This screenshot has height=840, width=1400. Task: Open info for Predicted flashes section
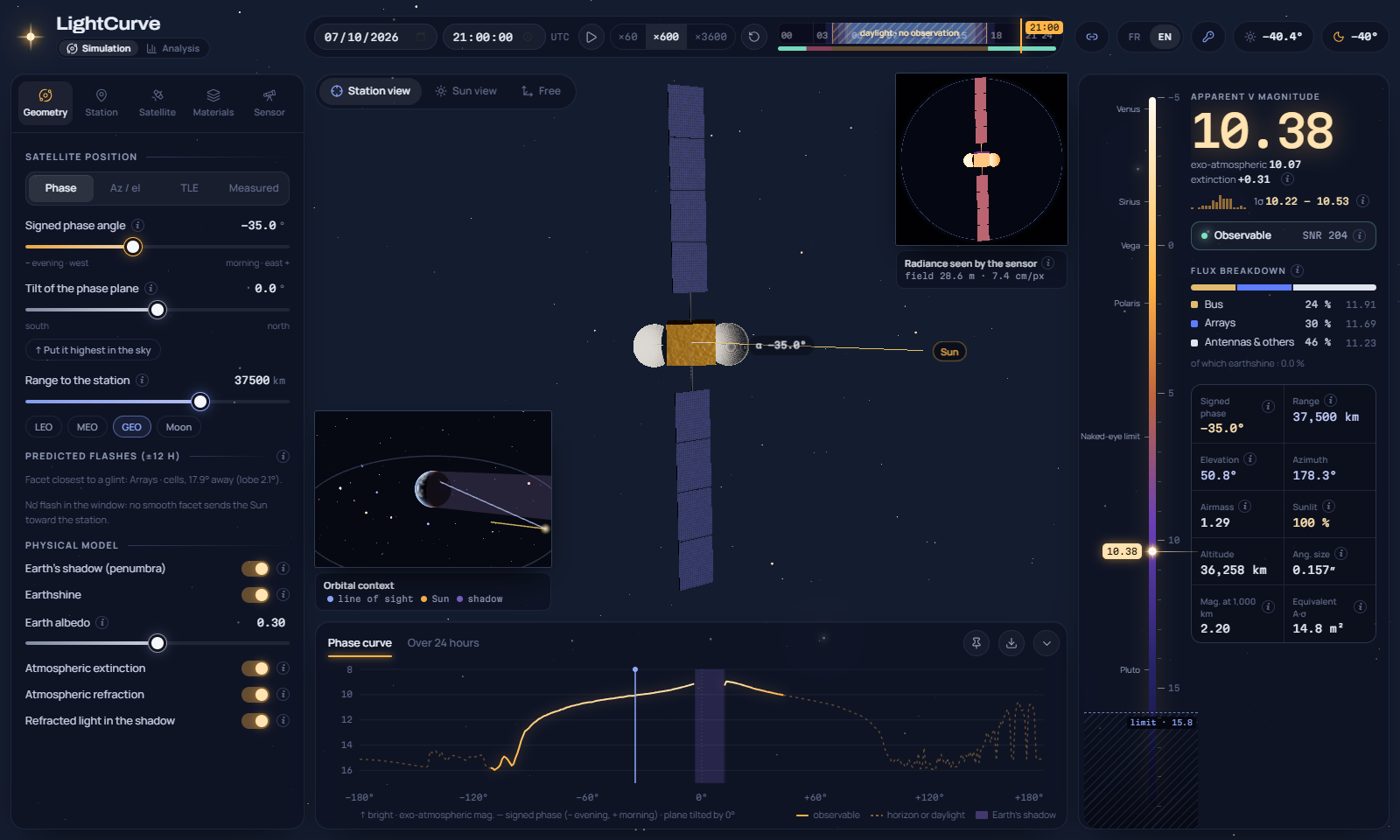click(283, 456)
